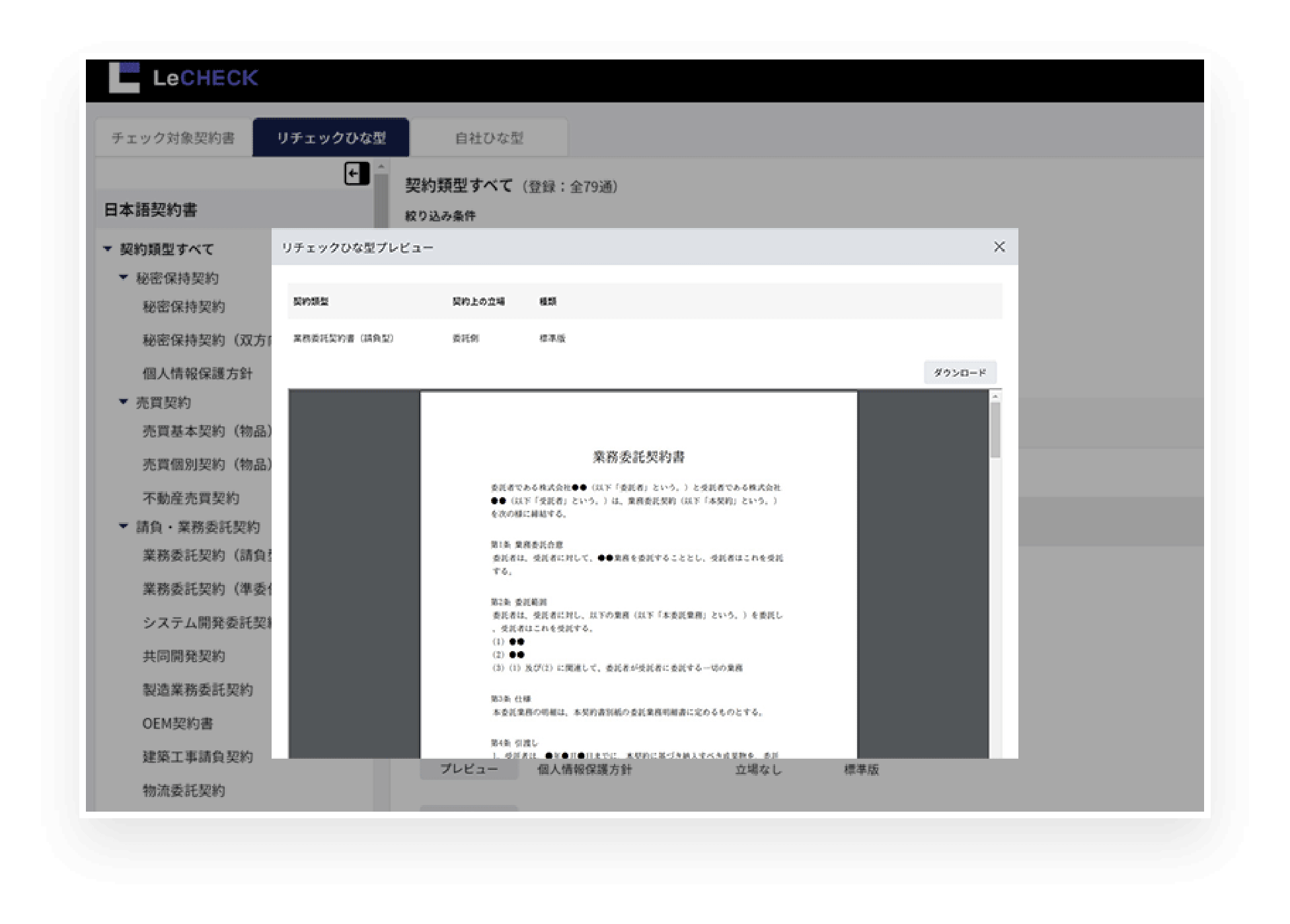This screenshot has width=1290, height=924.
Task: Click the 業務委託契約書 document title in preview
Action: click(638, 456)
